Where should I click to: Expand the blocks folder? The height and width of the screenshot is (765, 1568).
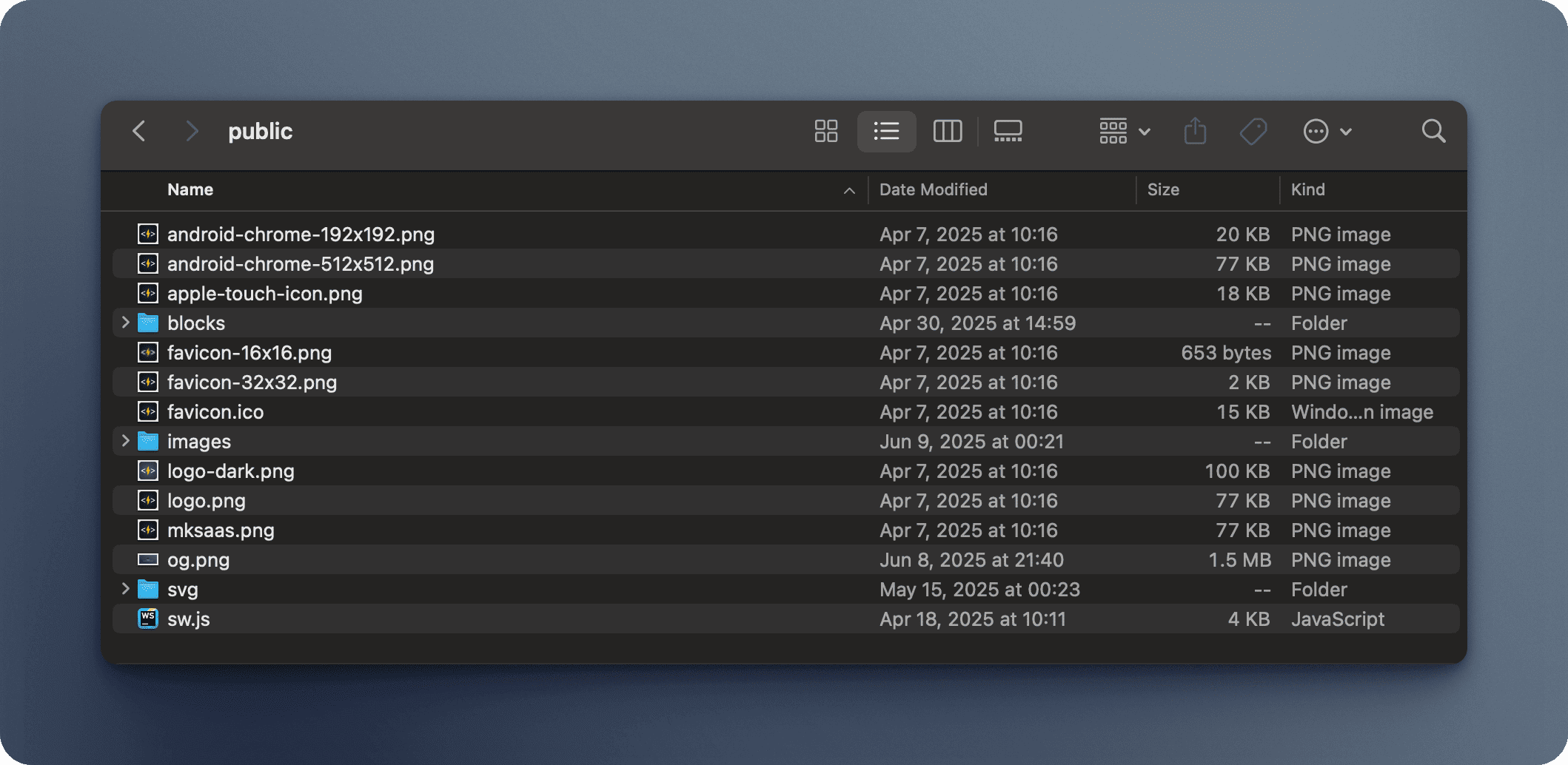pyautogui.click(x=125, y=323)
